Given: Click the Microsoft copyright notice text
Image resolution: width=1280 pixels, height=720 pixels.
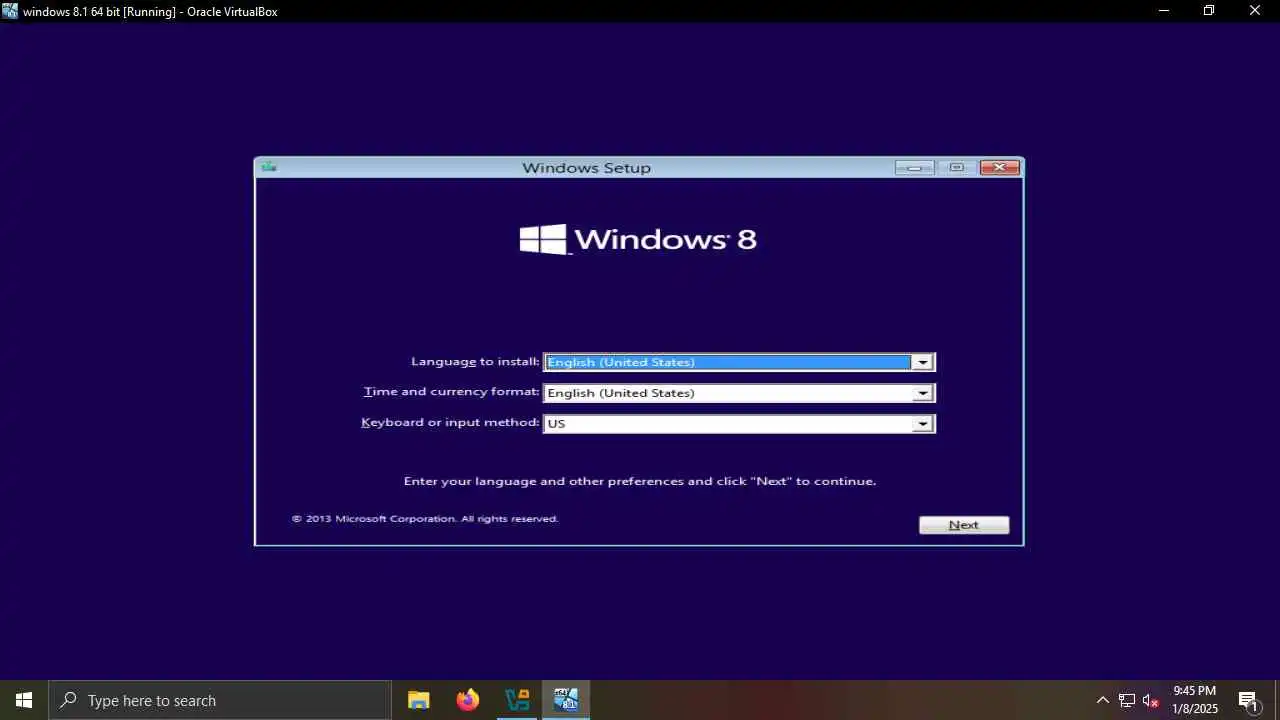Looking at the screenshot, I should [x=425, y=519].
